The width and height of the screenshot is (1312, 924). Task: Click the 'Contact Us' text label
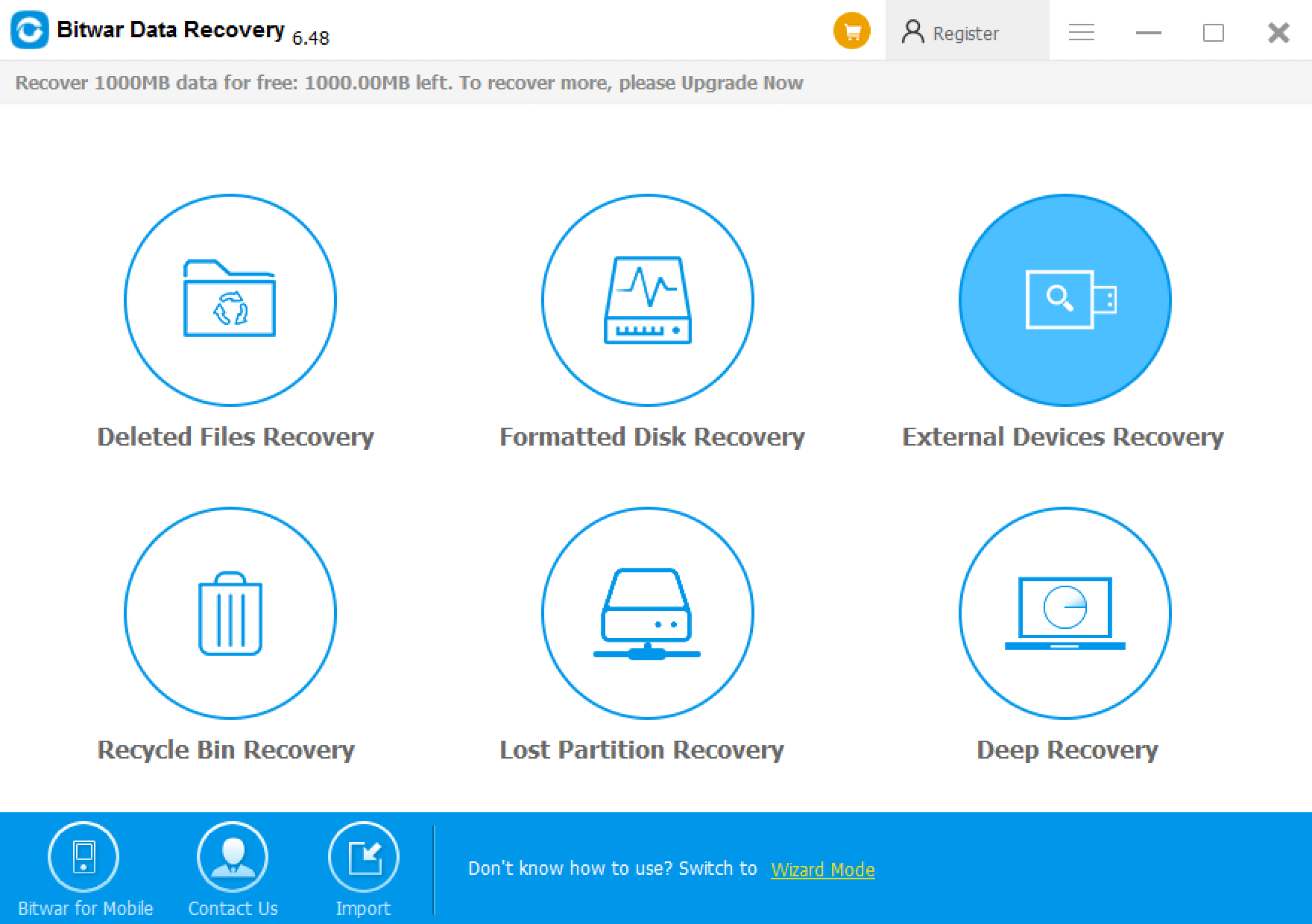click(x=233, y=908)
